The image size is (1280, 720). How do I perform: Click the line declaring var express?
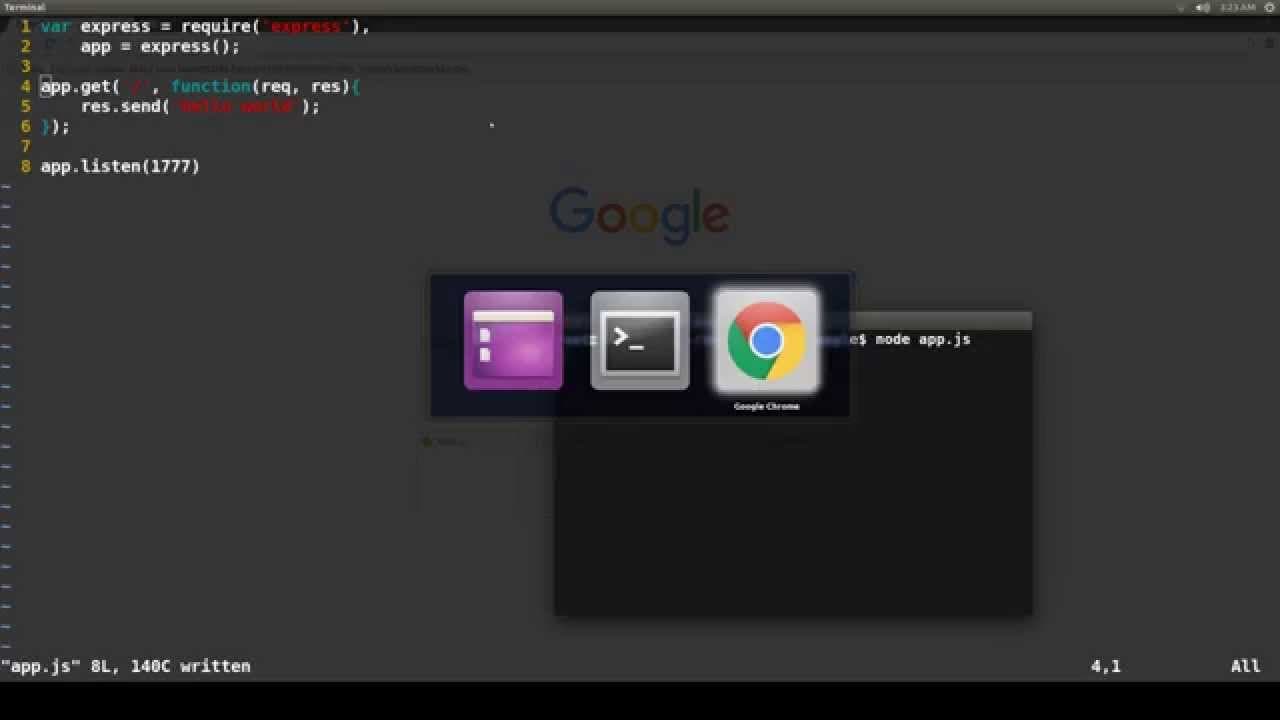tap(205, 26)
